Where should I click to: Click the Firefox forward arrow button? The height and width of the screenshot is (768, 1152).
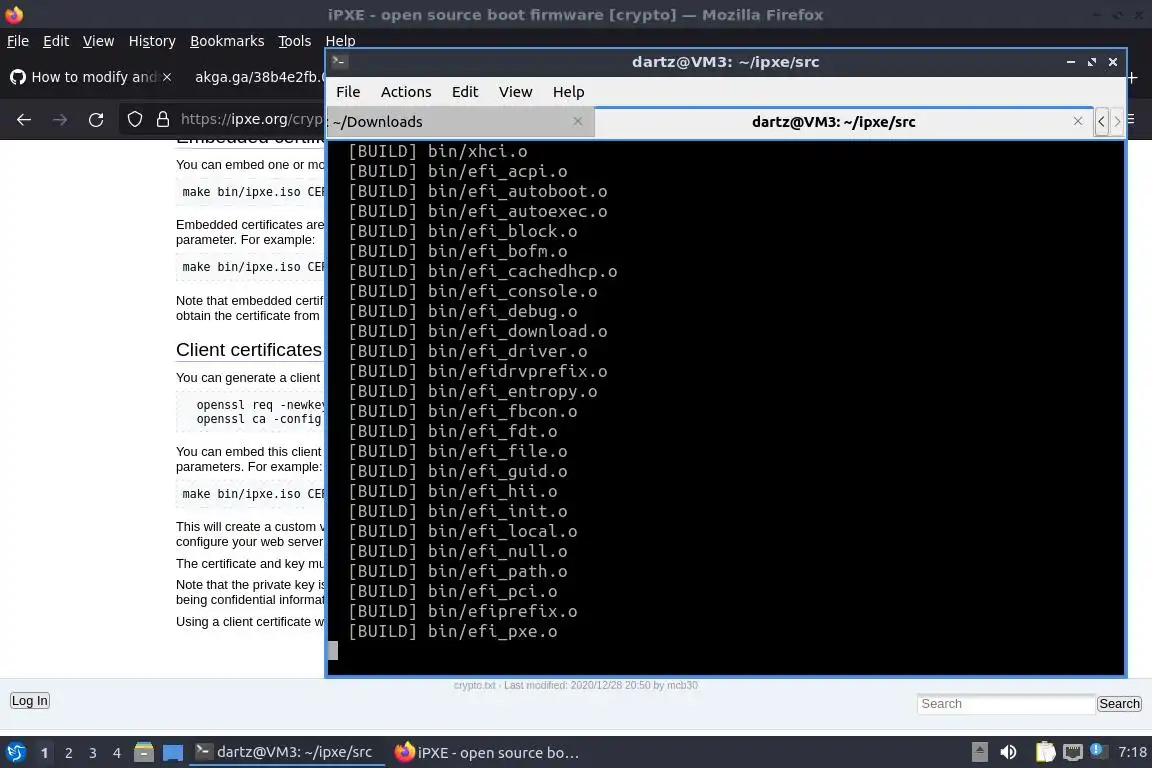point(60,119)
